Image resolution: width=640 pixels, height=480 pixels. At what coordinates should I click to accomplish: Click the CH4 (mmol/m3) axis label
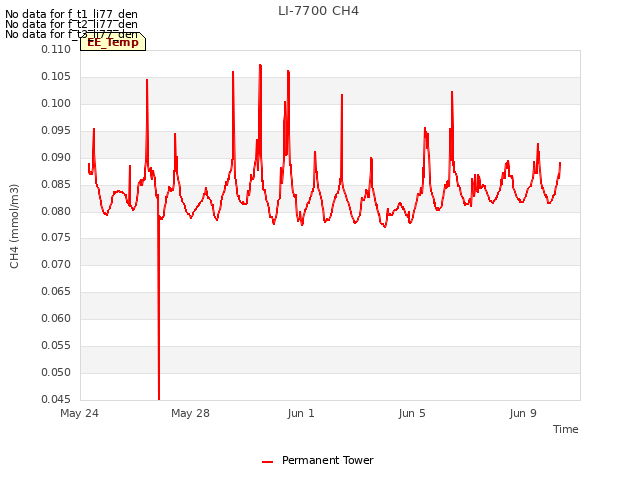coord(14,226)
